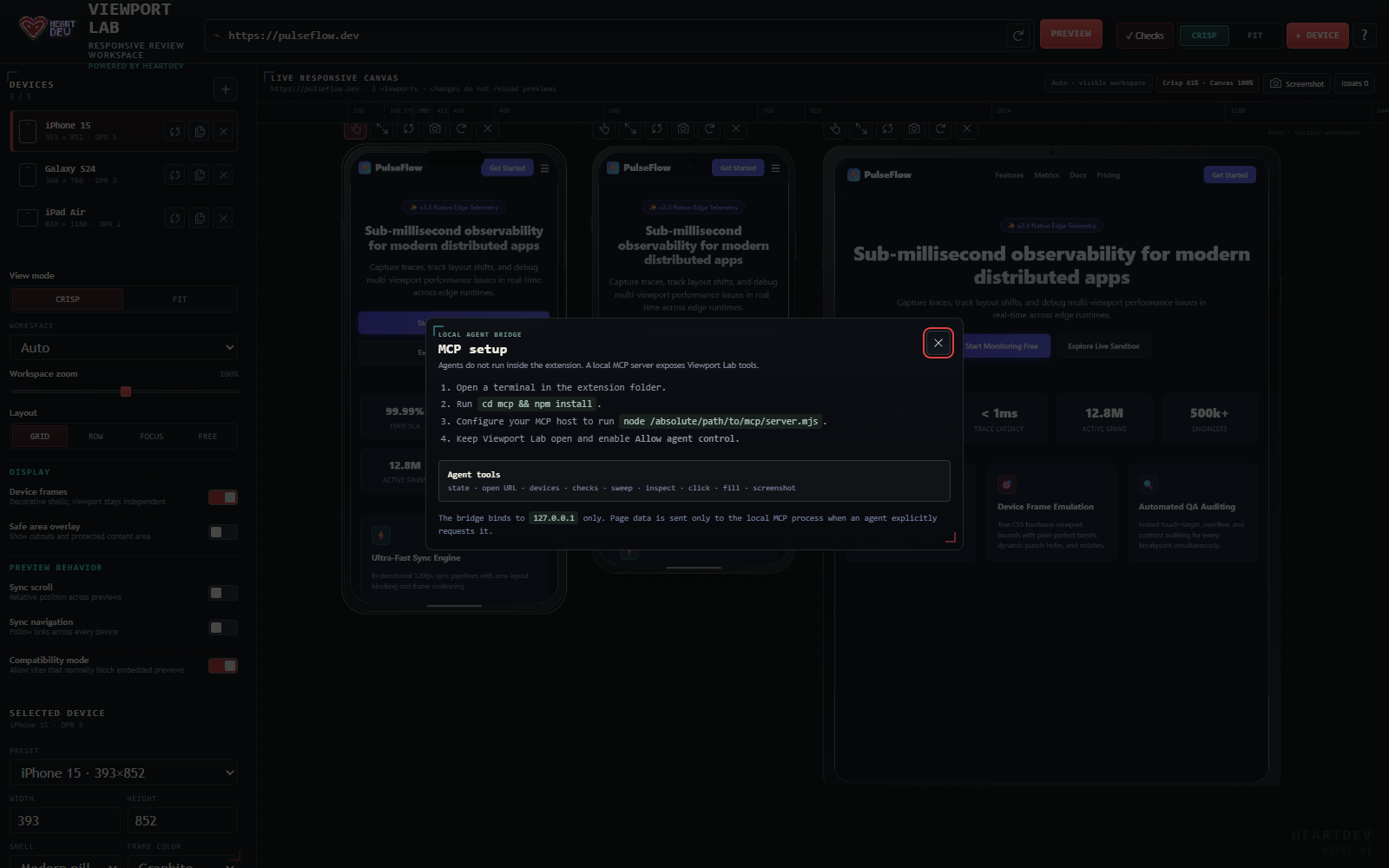
Task: Rotate the iPhone 15 device in the list
Action: click(175, 131)
